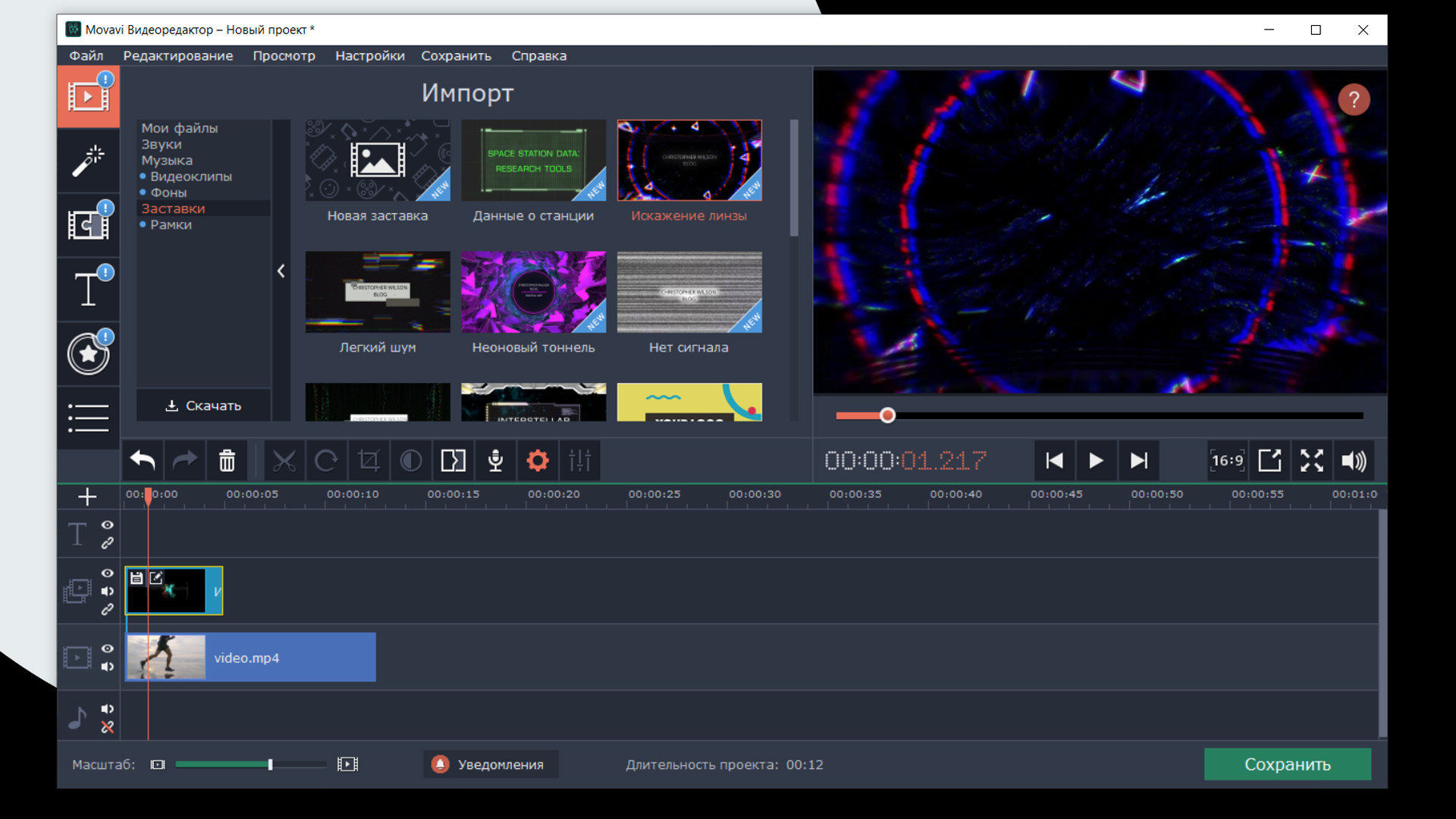Open the Настройки menu
Screen dimensions: 1456x819
[369, 55]
